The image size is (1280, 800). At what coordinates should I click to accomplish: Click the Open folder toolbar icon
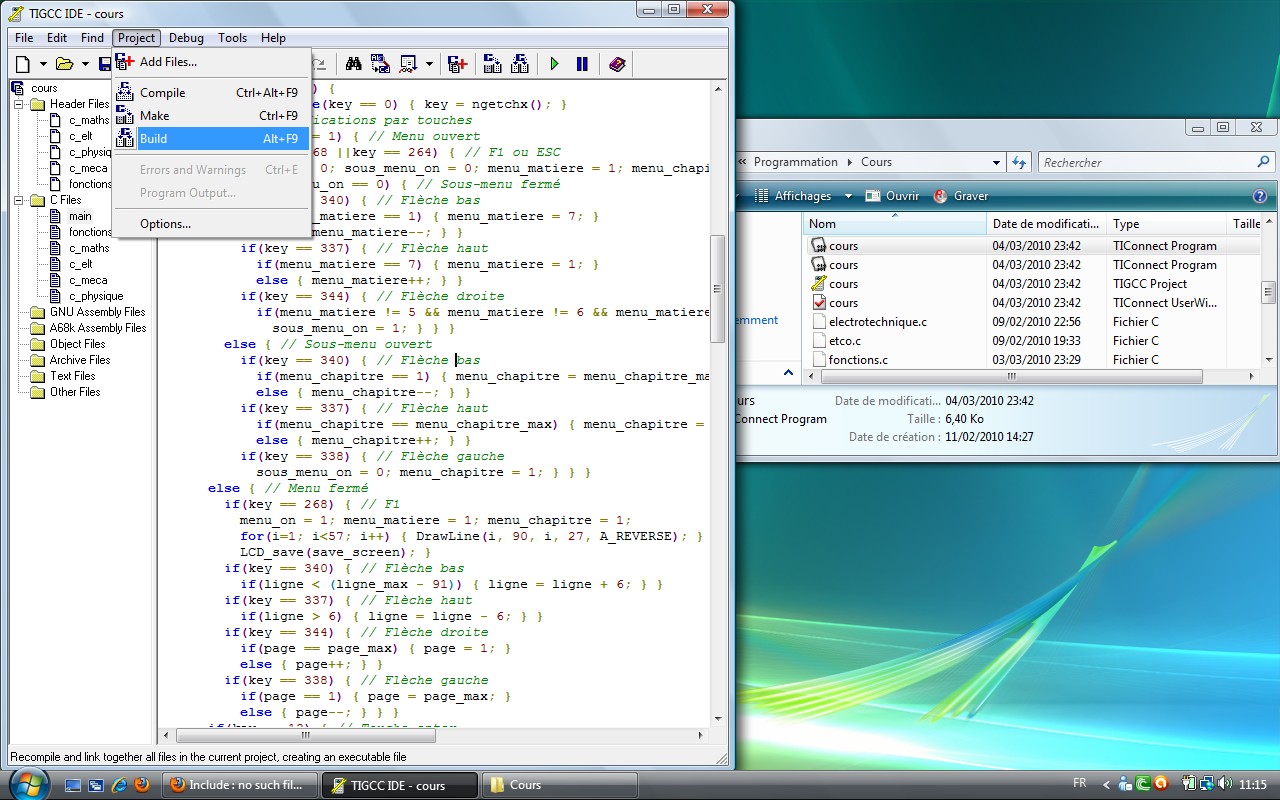coord(64,64)
